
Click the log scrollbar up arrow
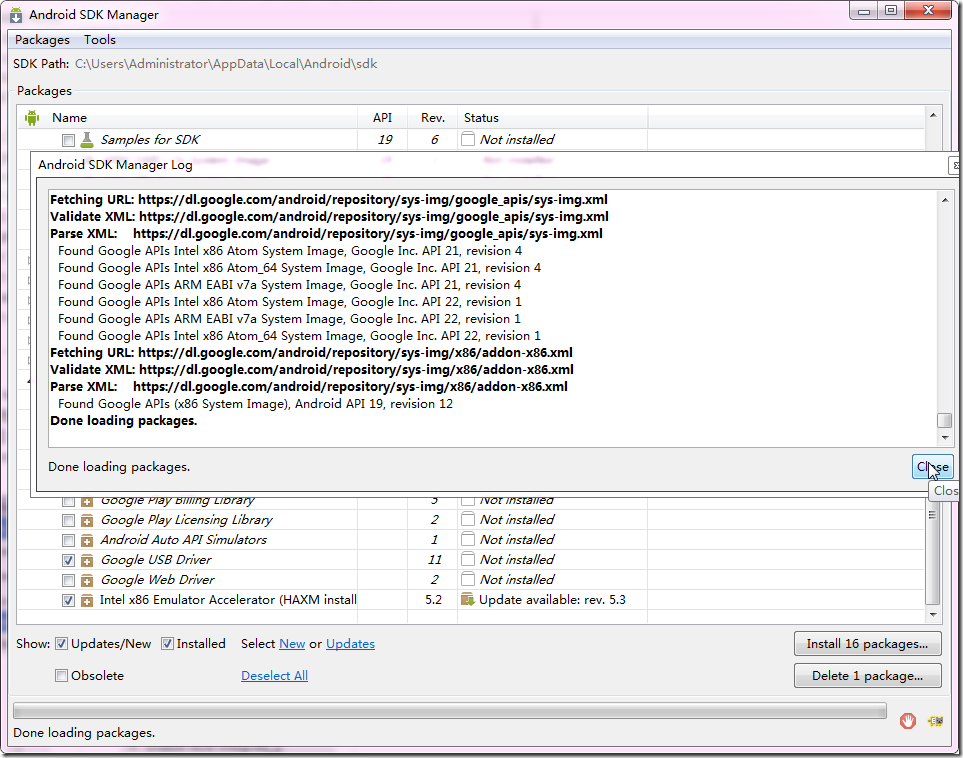pyautogui.click(x=945, y=200)
